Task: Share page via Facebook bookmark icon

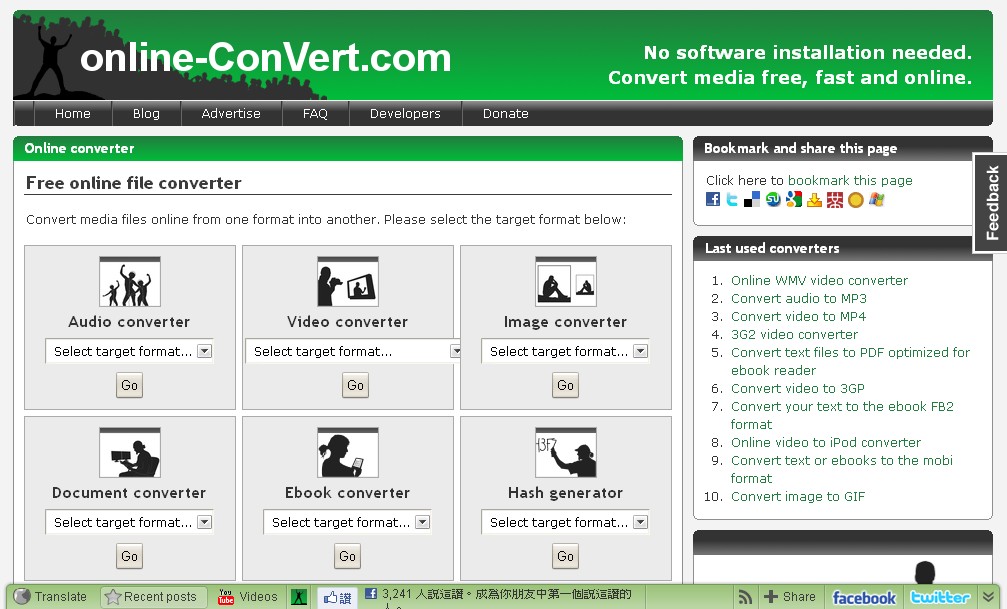Action: click(x=713, y=199)
